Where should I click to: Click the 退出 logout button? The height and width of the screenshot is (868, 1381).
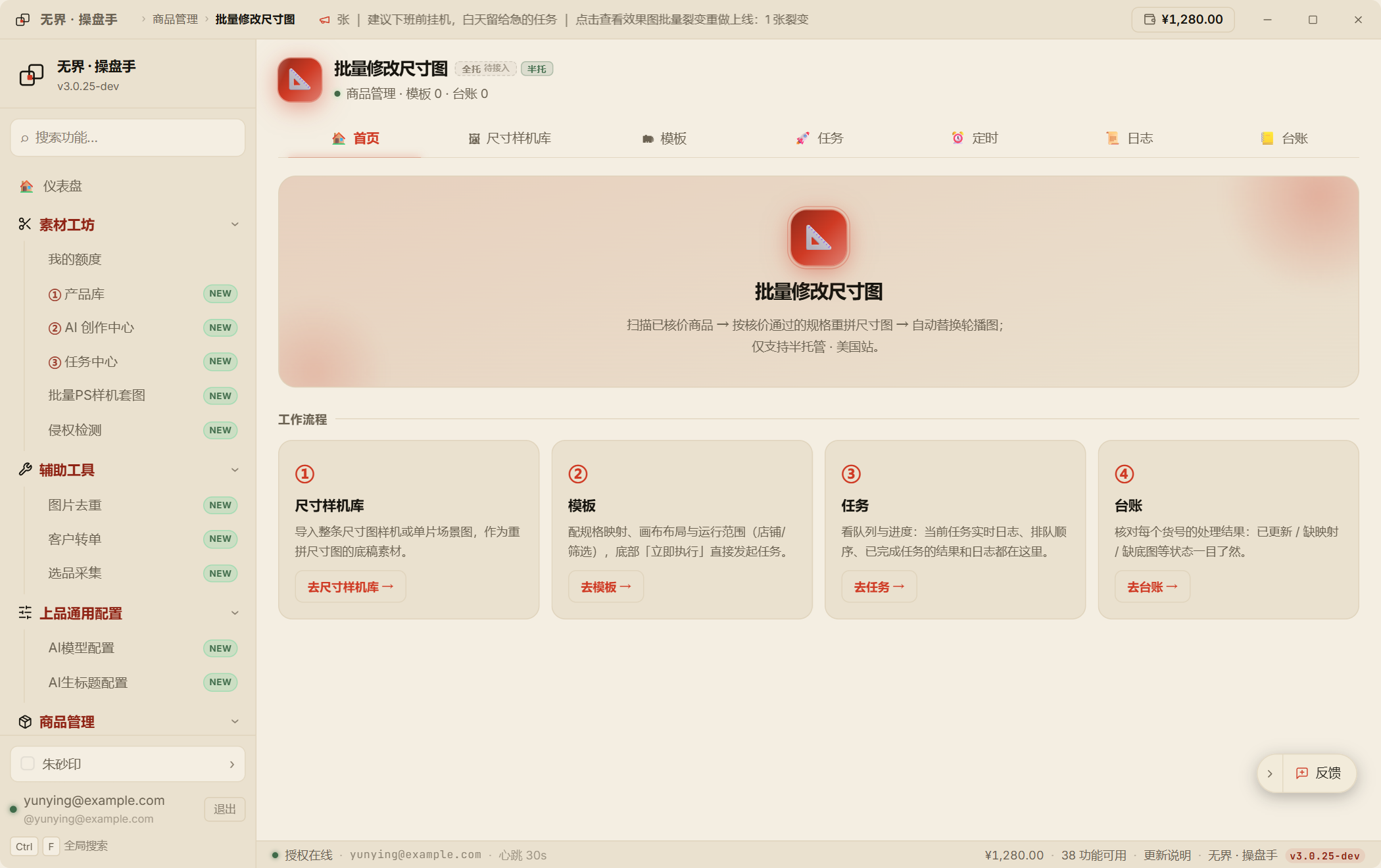coord(225,809)
